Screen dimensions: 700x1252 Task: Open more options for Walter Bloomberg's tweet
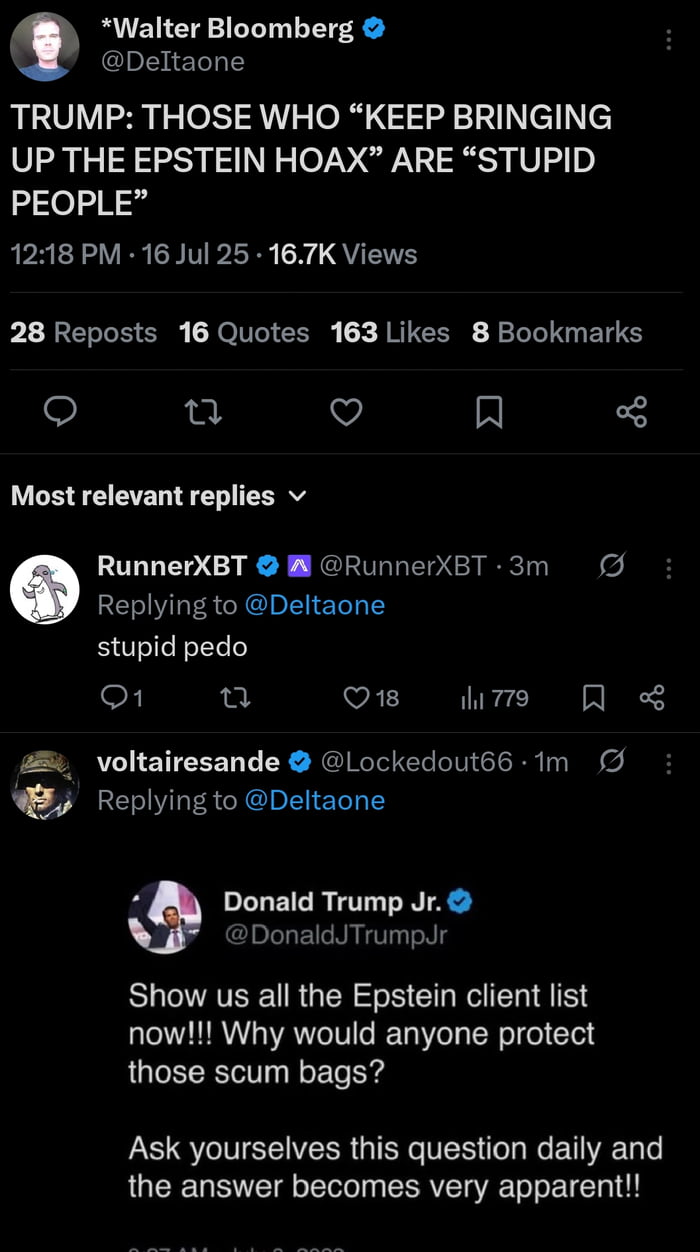click(668, 40)
